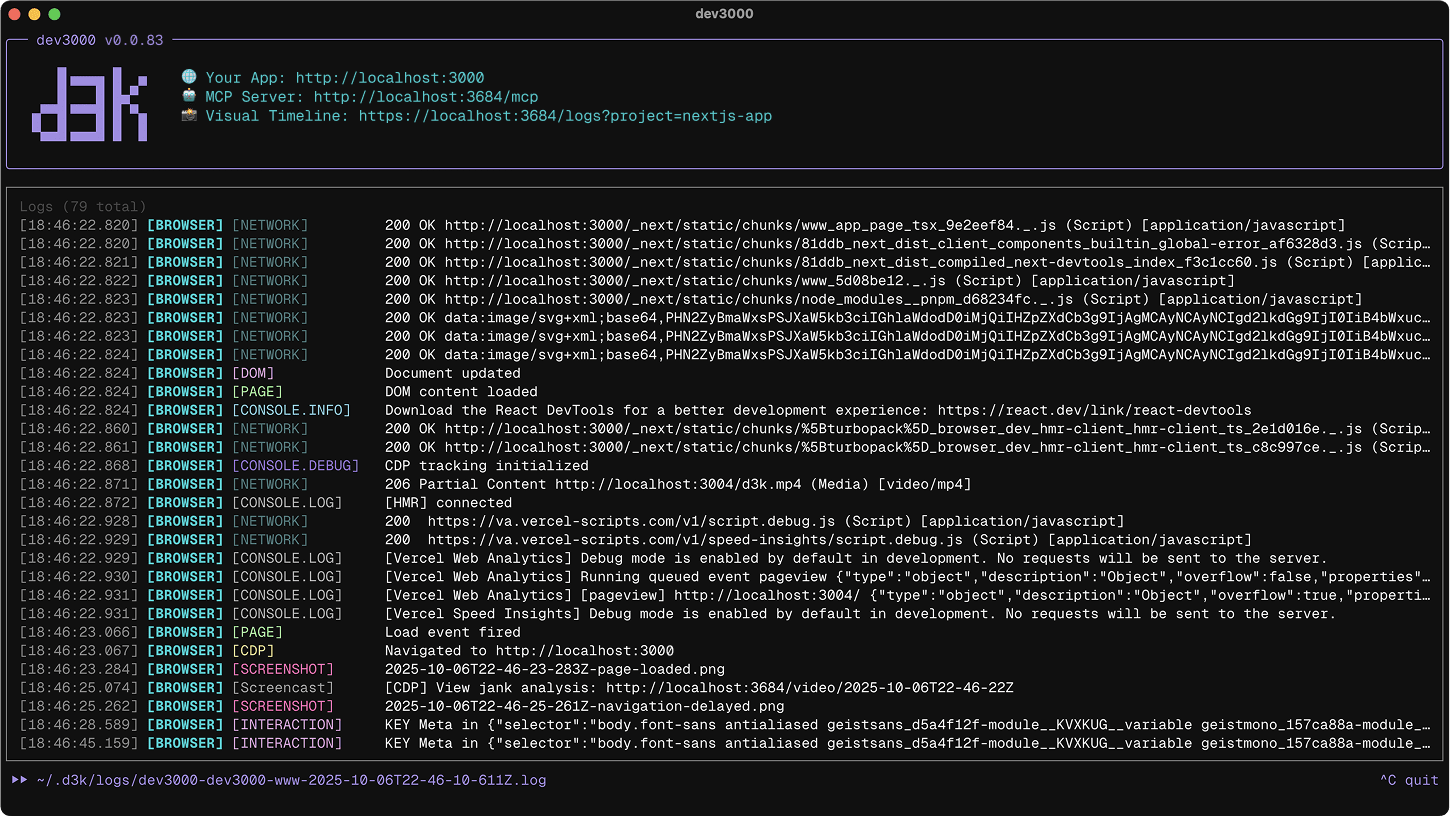Click the [SCREENSHOT] tag on the page-loaded entry

[x=283, y=669]
